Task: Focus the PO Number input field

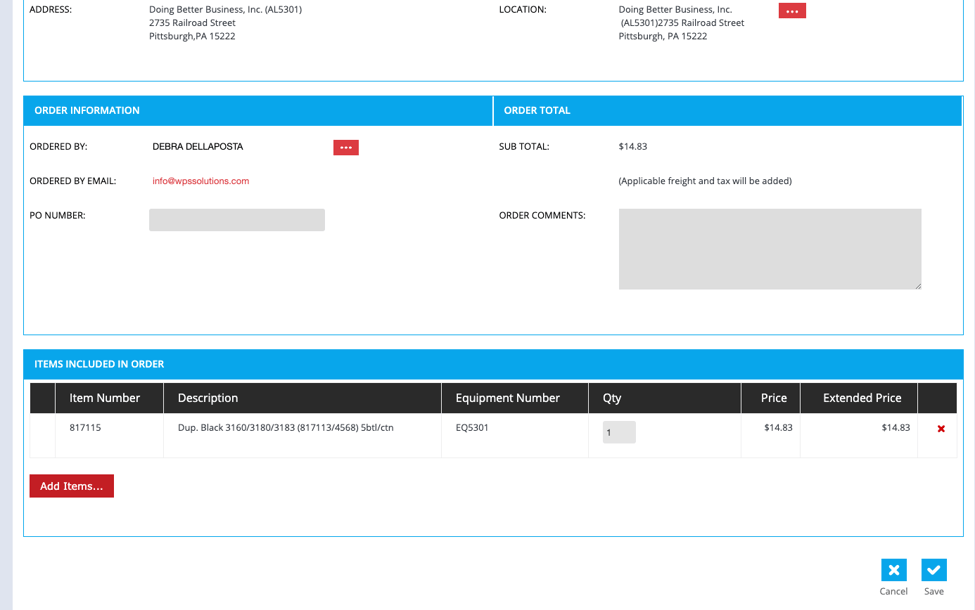Action: pyautogui.click(x=237, y=220)
